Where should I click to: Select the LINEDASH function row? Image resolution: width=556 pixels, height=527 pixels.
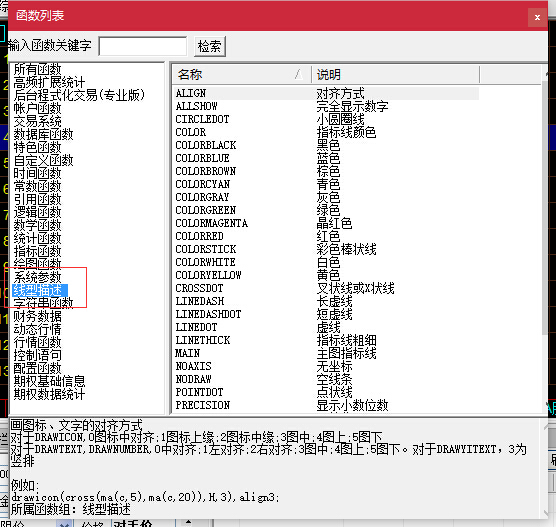coord(326,301)
